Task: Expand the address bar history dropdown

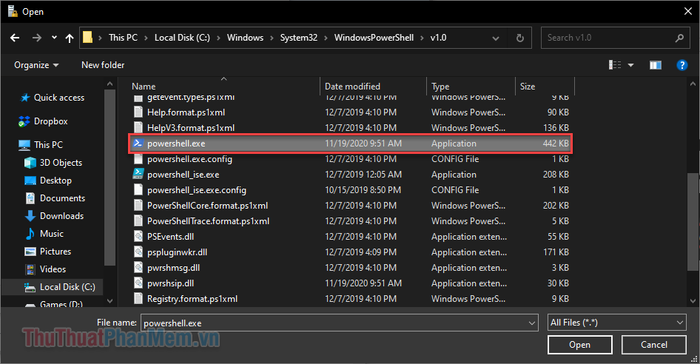Action: (496, 38)
